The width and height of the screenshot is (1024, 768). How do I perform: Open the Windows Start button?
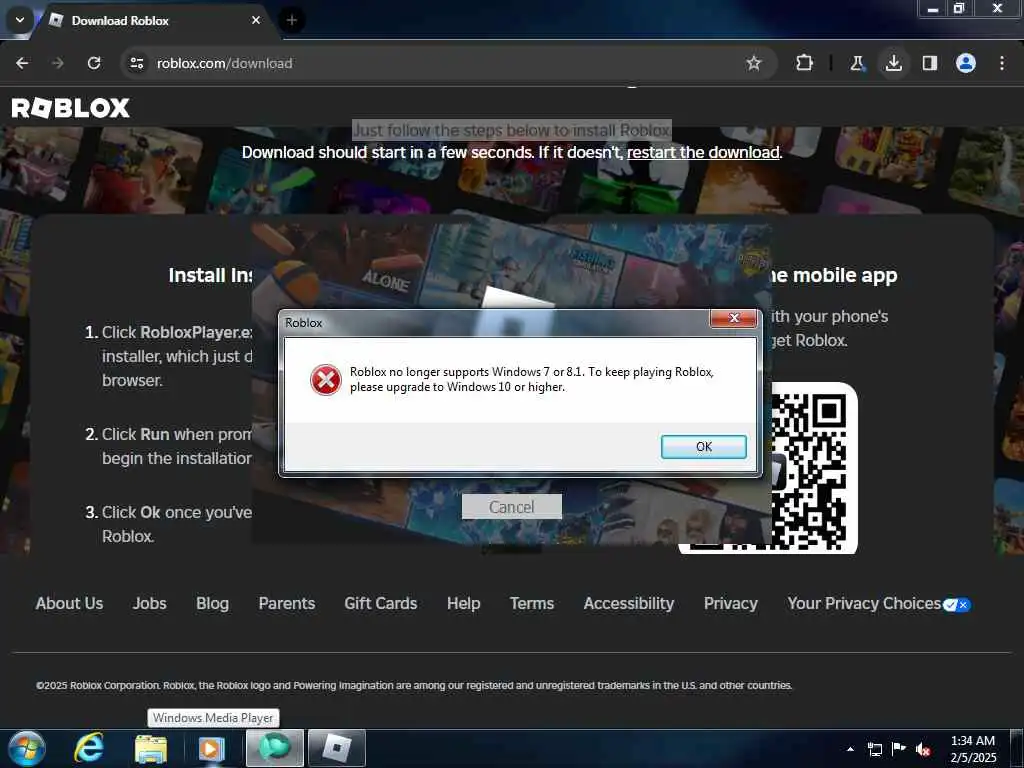click(x=27, y=748)
